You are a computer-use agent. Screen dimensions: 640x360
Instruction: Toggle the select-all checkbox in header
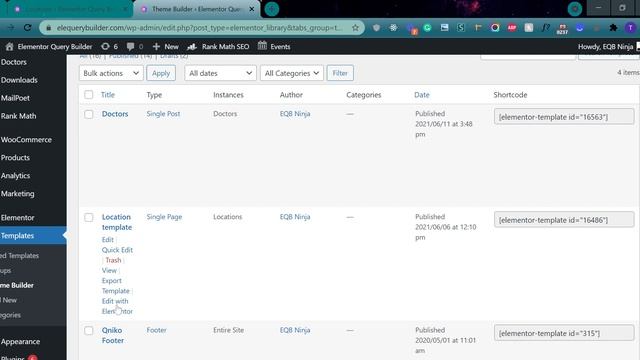(89, 95)
